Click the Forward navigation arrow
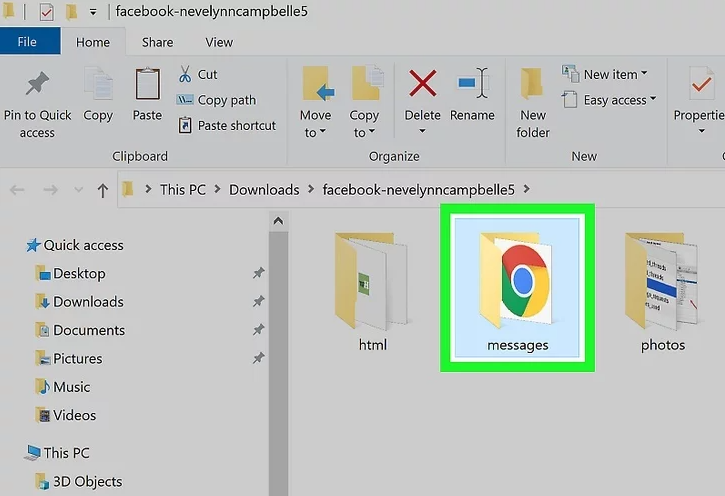The image size is (725, 496). click(50, 190)
